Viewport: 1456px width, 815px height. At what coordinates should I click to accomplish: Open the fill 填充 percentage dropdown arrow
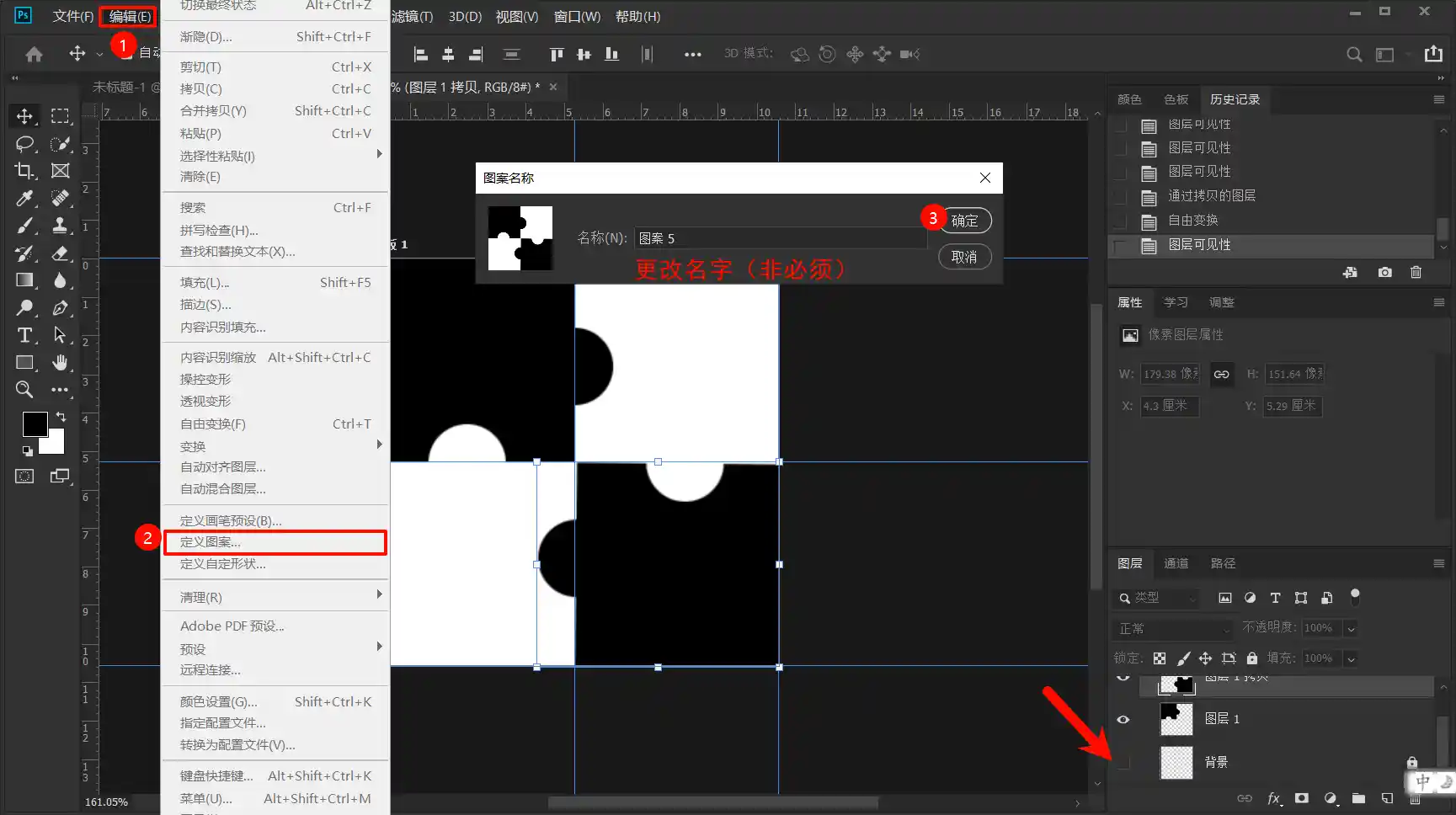pos(1351,658)
